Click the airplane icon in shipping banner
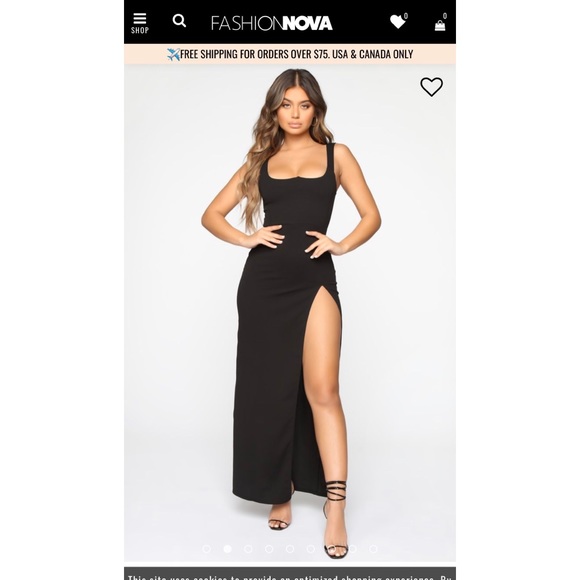This screenshot has width=580, height=580. 173,54
